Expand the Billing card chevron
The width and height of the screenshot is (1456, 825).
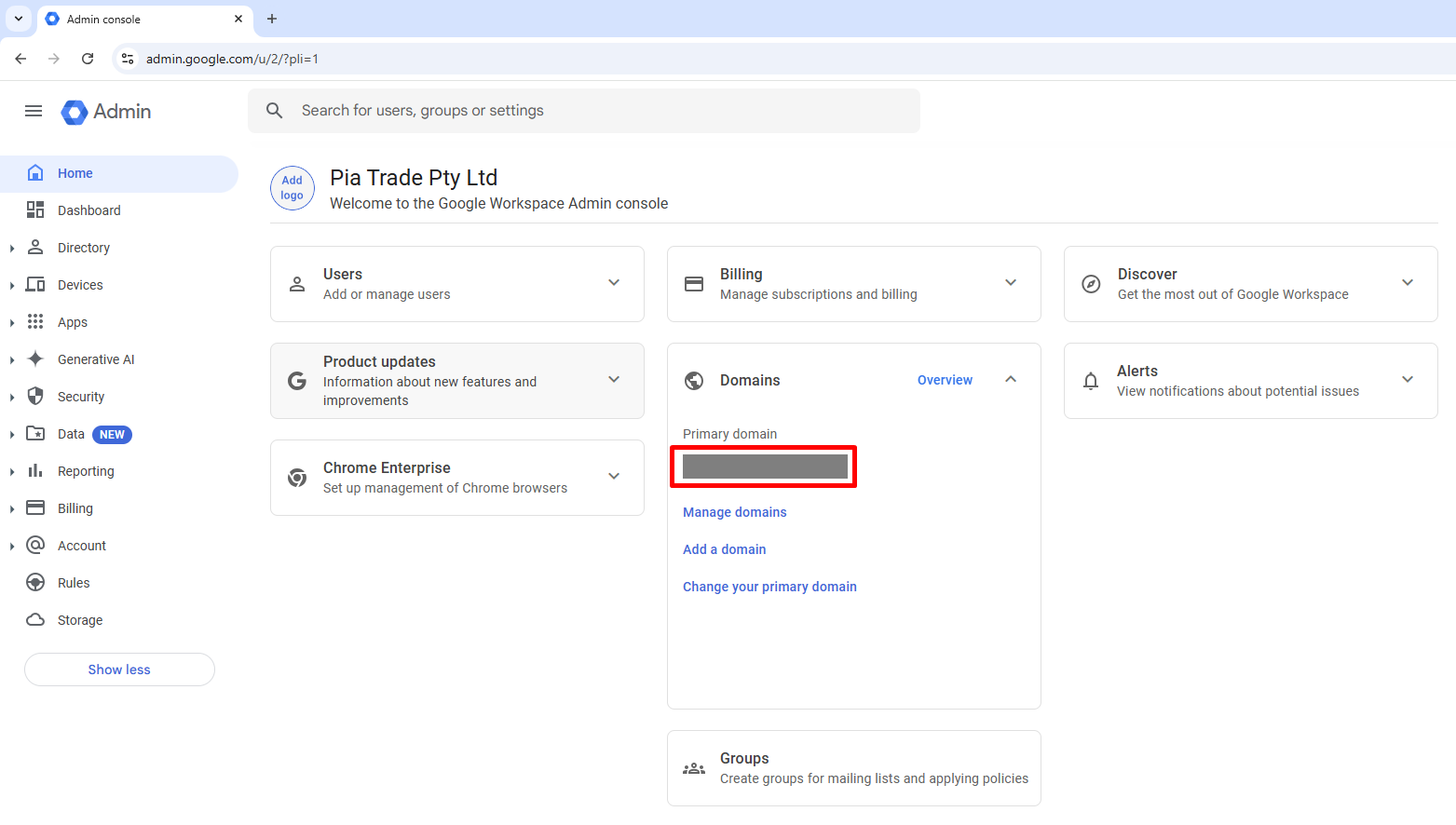(1011, 283)
